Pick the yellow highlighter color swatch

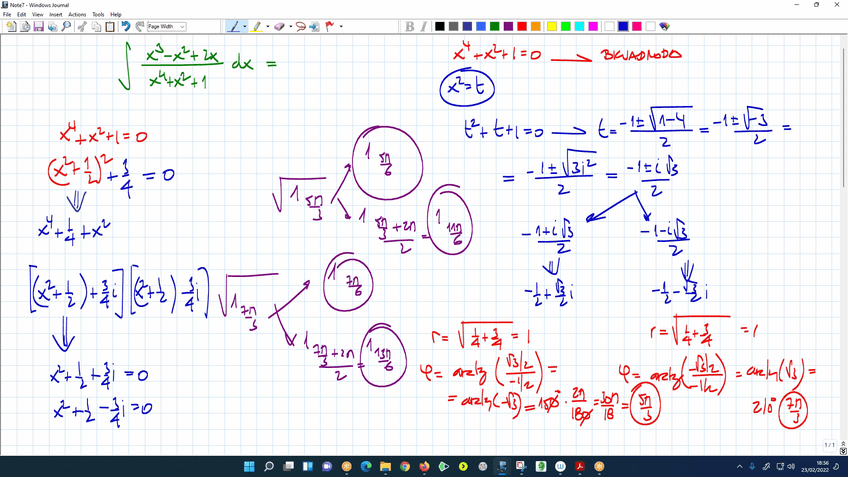[552, 26]
